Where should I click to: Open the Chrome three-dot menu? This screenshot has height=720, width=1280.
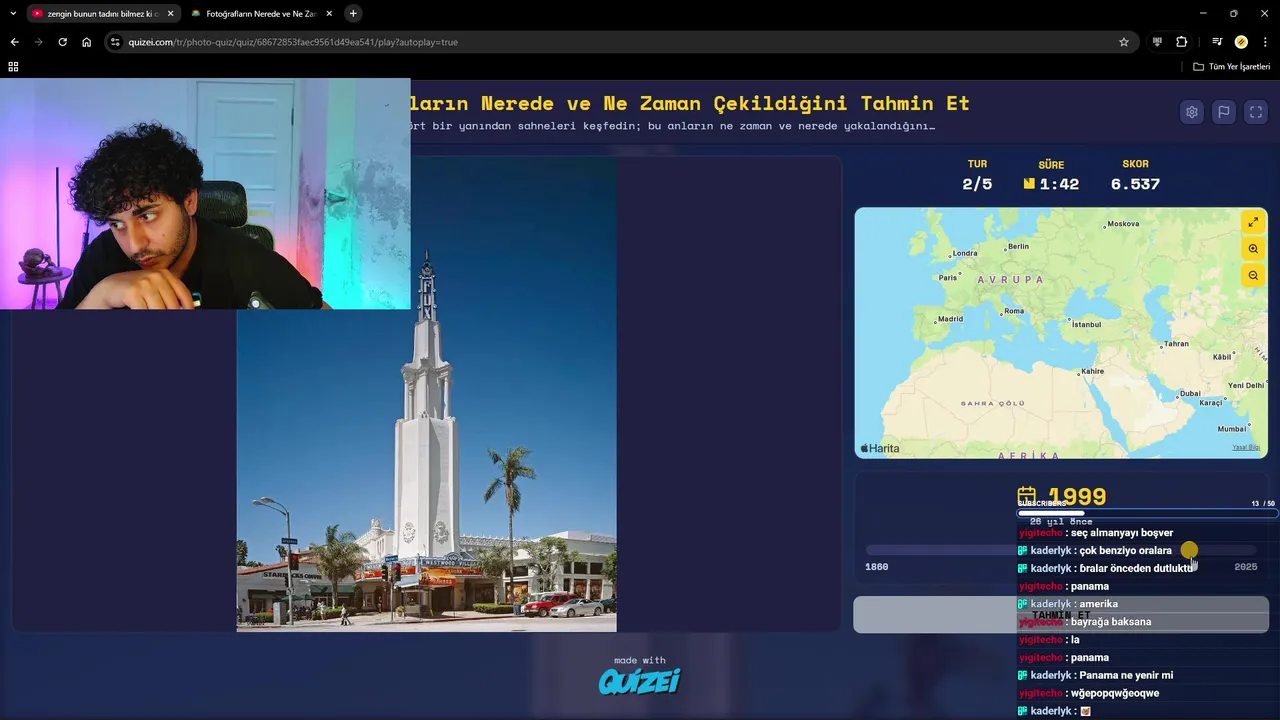pyautogui.click(x=1265, y=42)
